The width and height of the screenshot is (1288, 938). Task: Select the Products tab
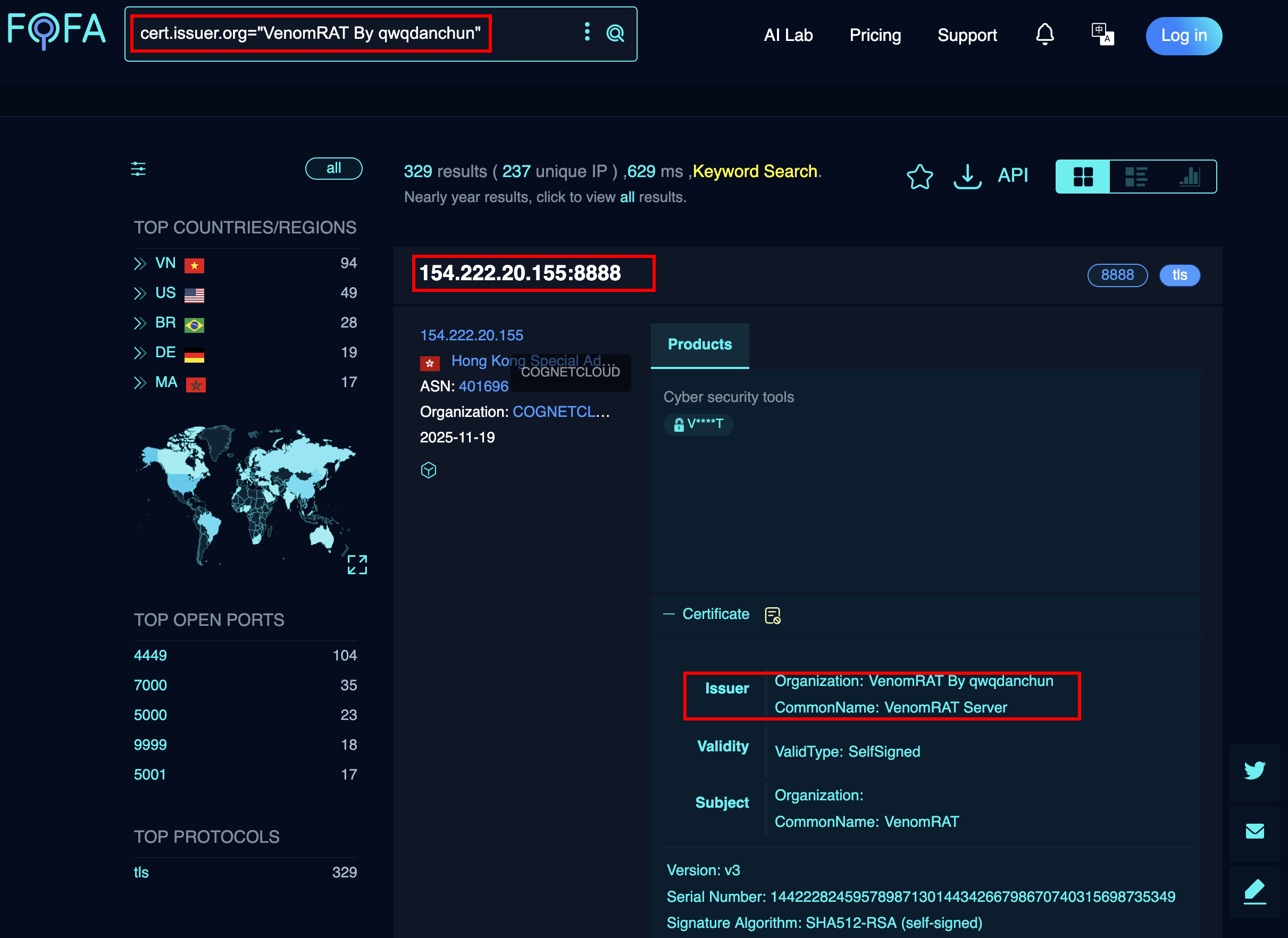699,345
